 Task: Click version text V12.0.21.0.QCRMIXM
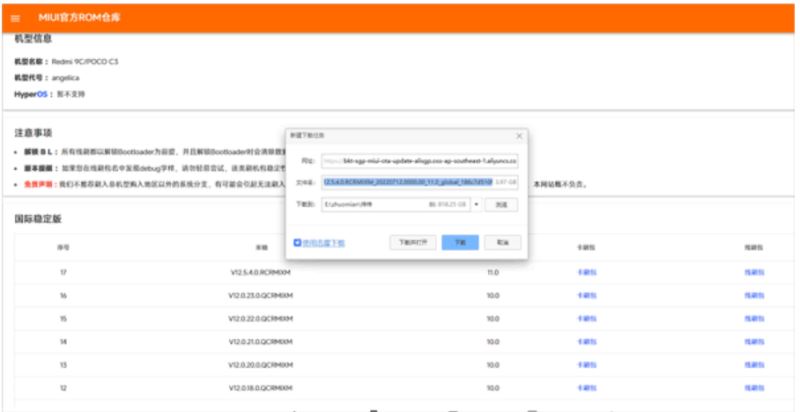(x=260, y=342)
